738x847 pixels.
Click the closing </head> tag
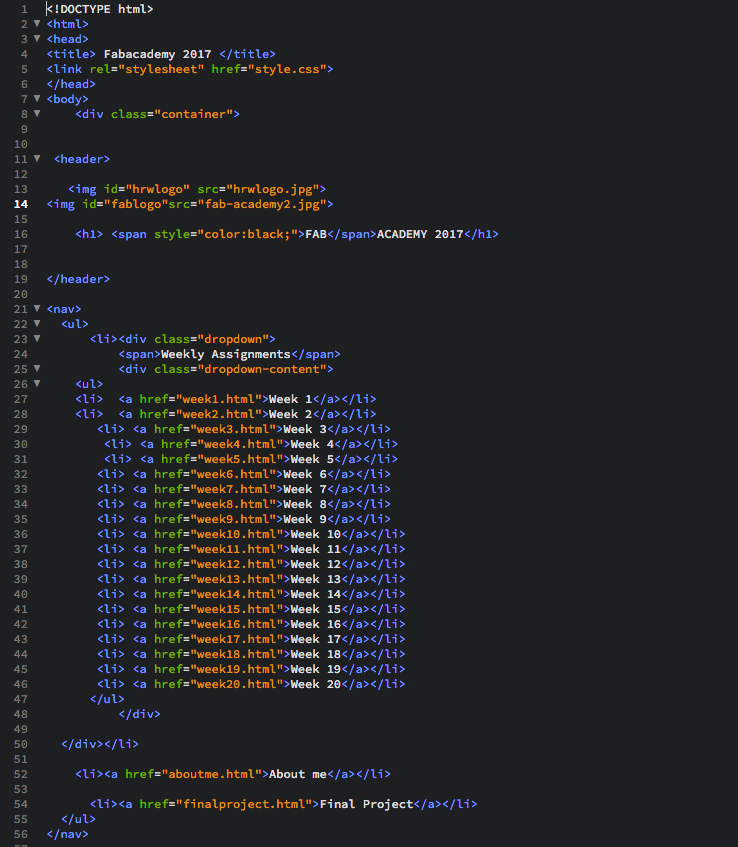71,84
